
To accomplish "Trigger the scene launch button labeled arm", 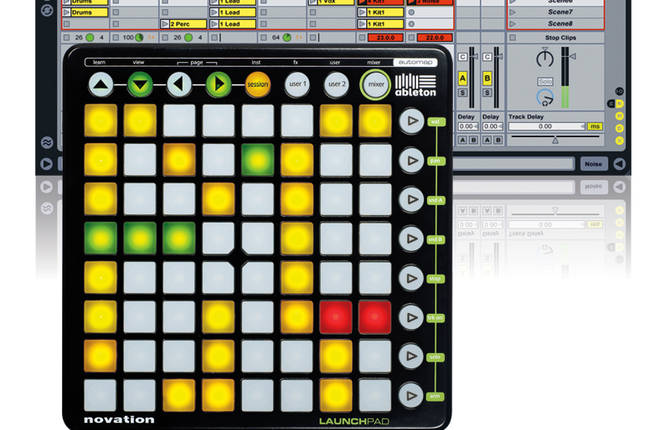I will point(411,396).
